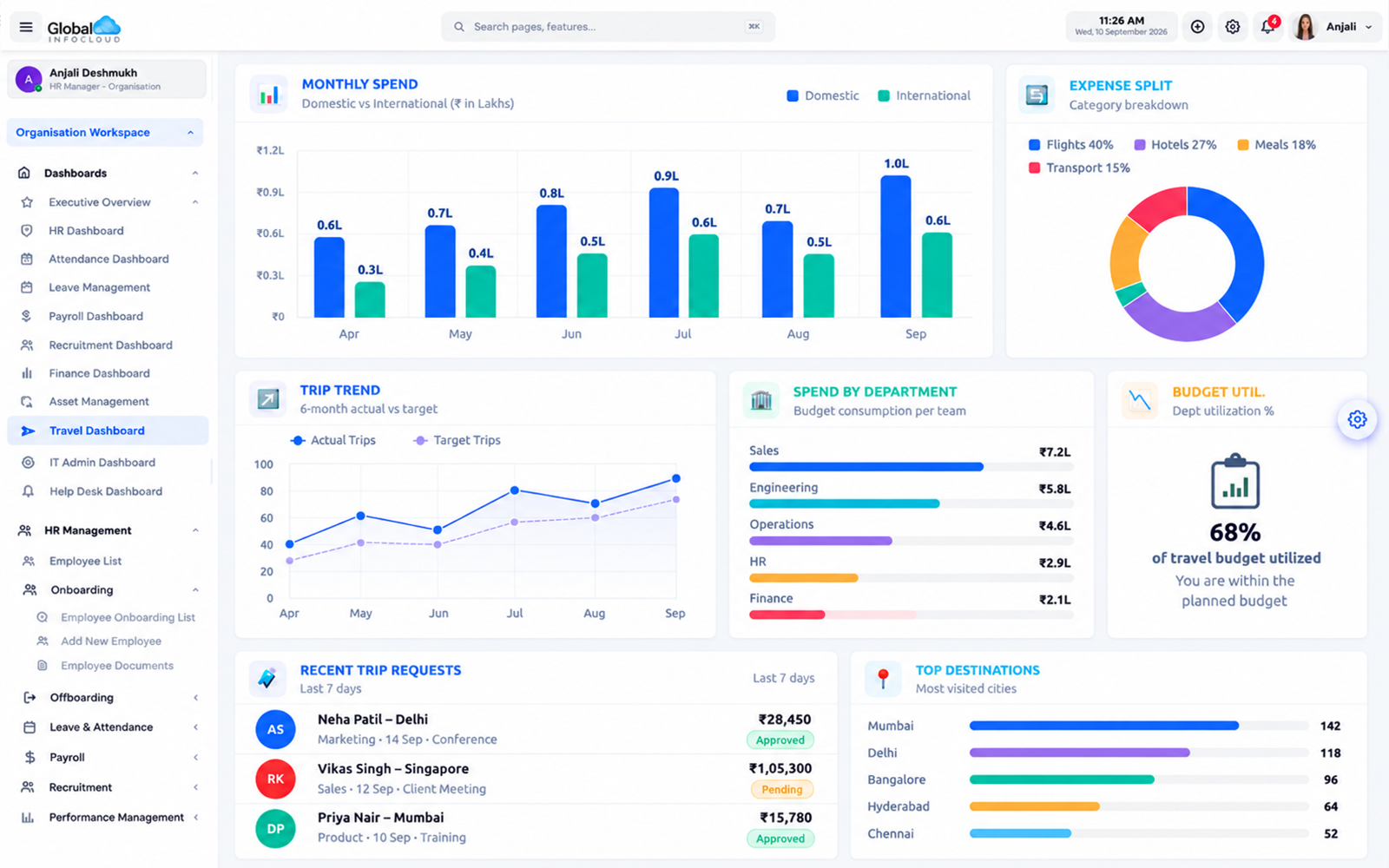Click the Expense Split card icon
The image size is (1389, 868).
coord(1037,95)
